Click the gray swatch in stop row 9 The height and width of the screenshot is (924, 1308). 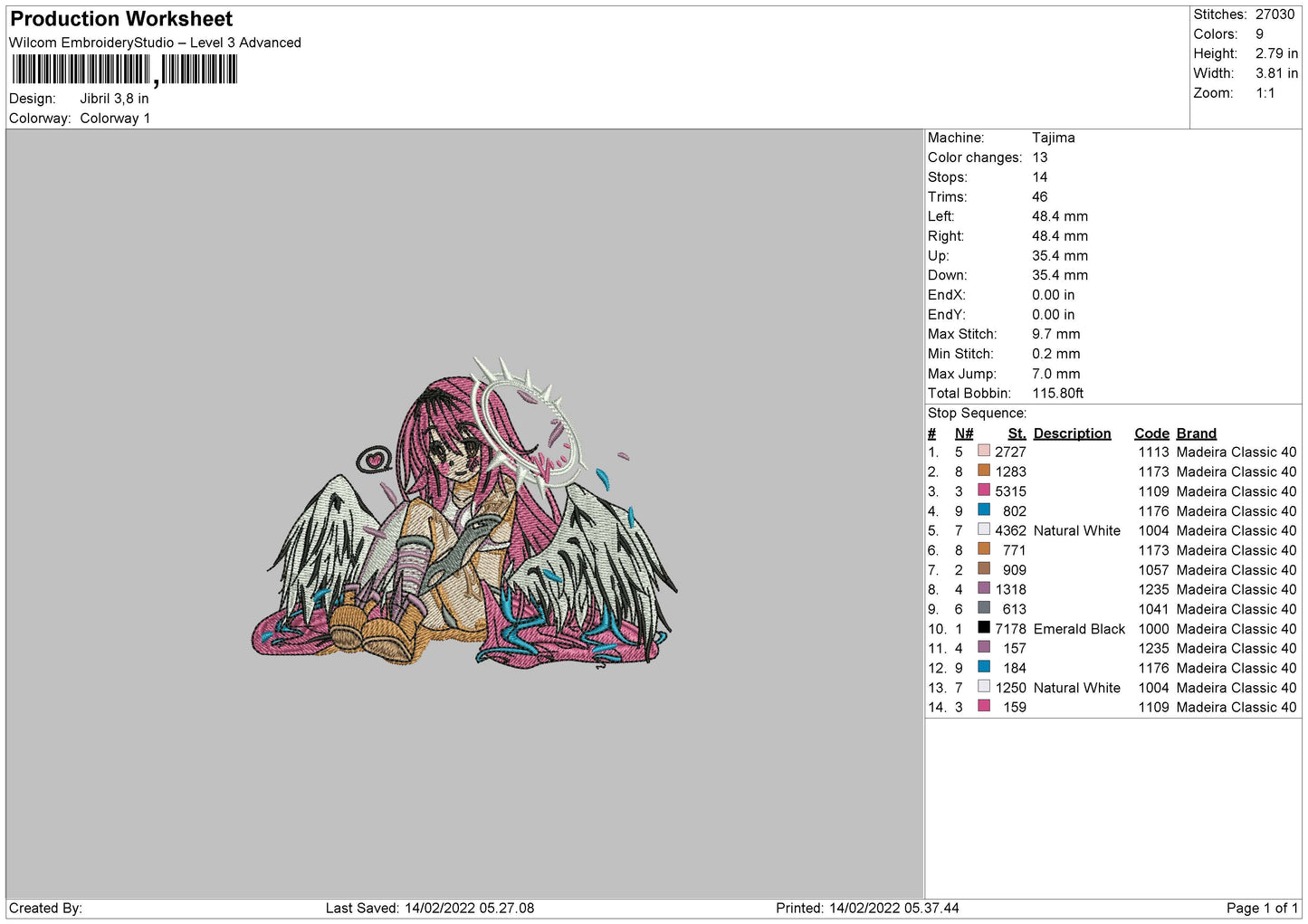click(x=983, y=608)
